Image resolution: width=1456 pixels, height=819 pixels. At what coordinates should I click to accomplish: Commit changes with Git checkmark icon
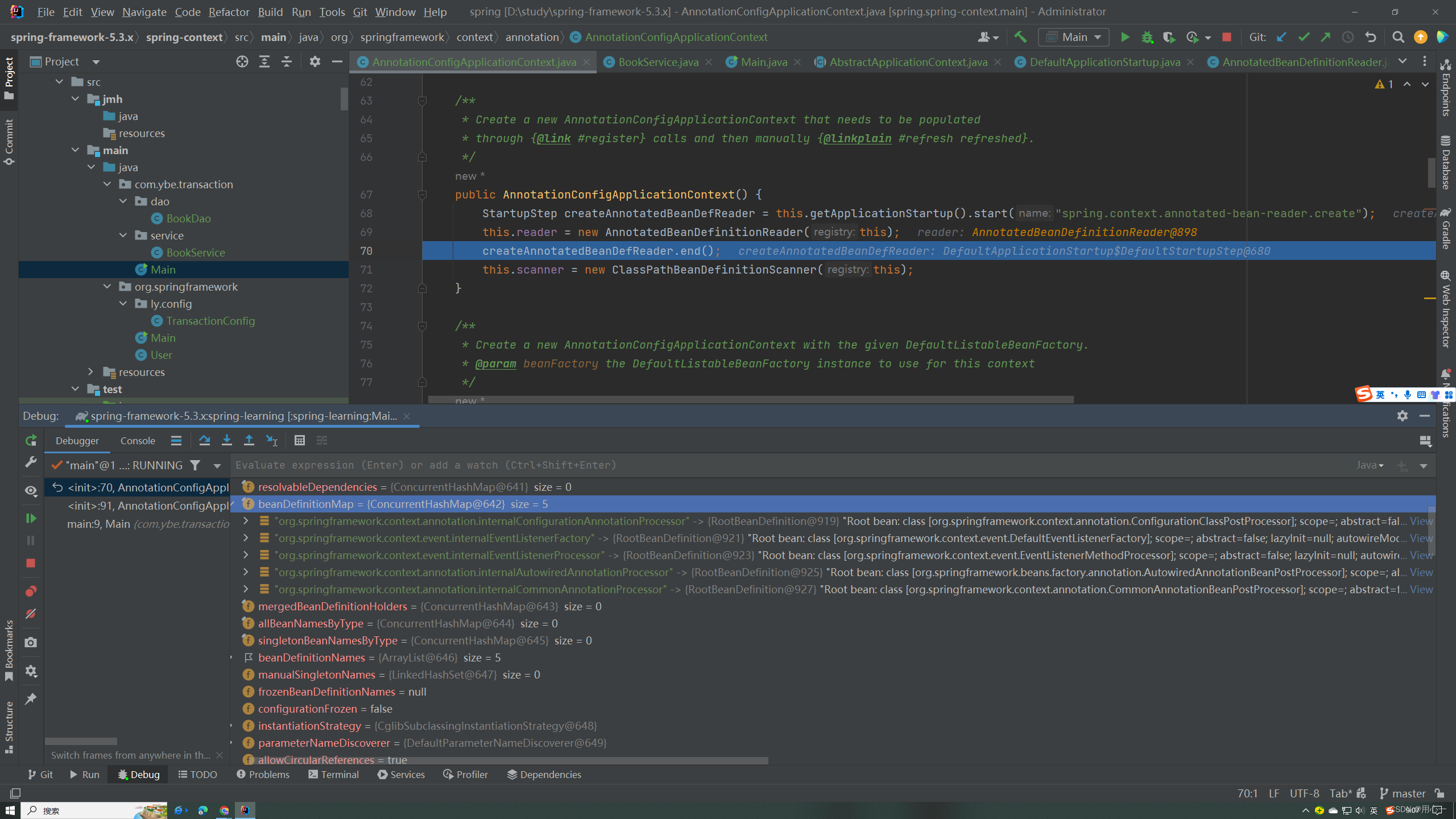point(1304,38)
